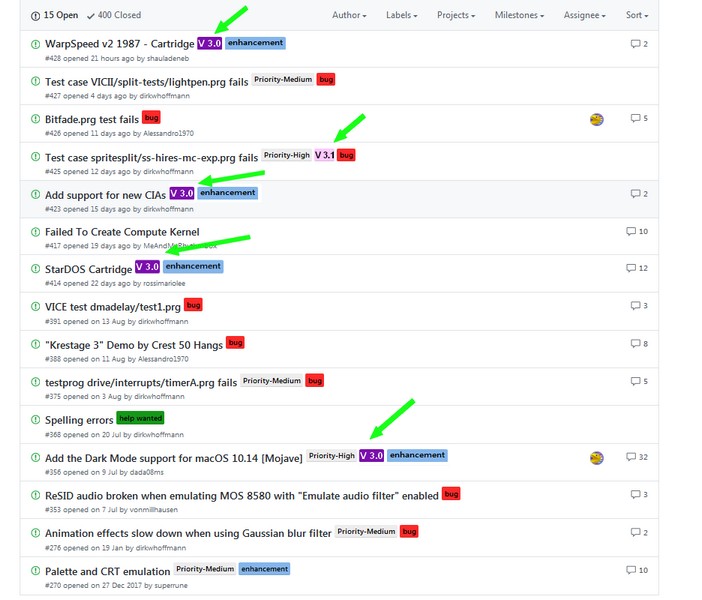Open issue testprog drive/interrupts/timerA.prg fails
This screenshot has width=702, height=600.
click(141, 383)
